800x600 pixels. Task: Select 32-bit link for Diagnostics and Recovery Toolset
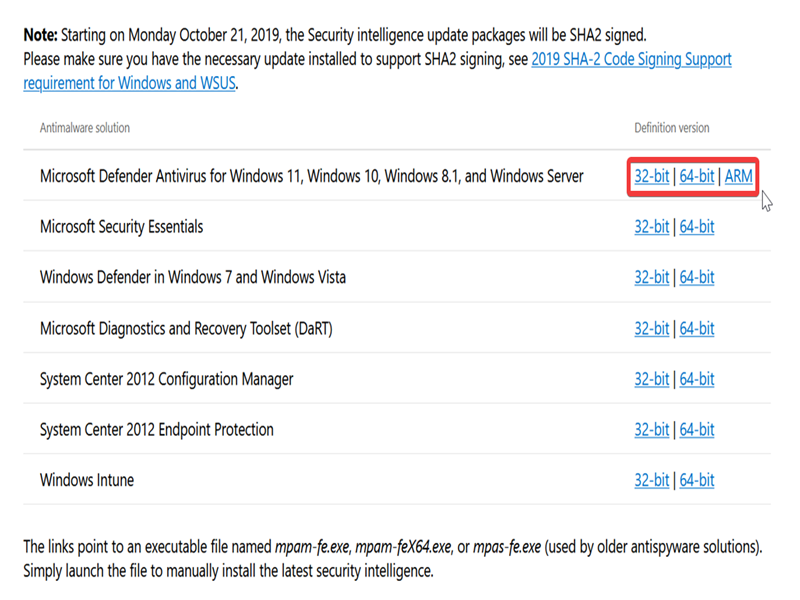[x=652, y=328]
